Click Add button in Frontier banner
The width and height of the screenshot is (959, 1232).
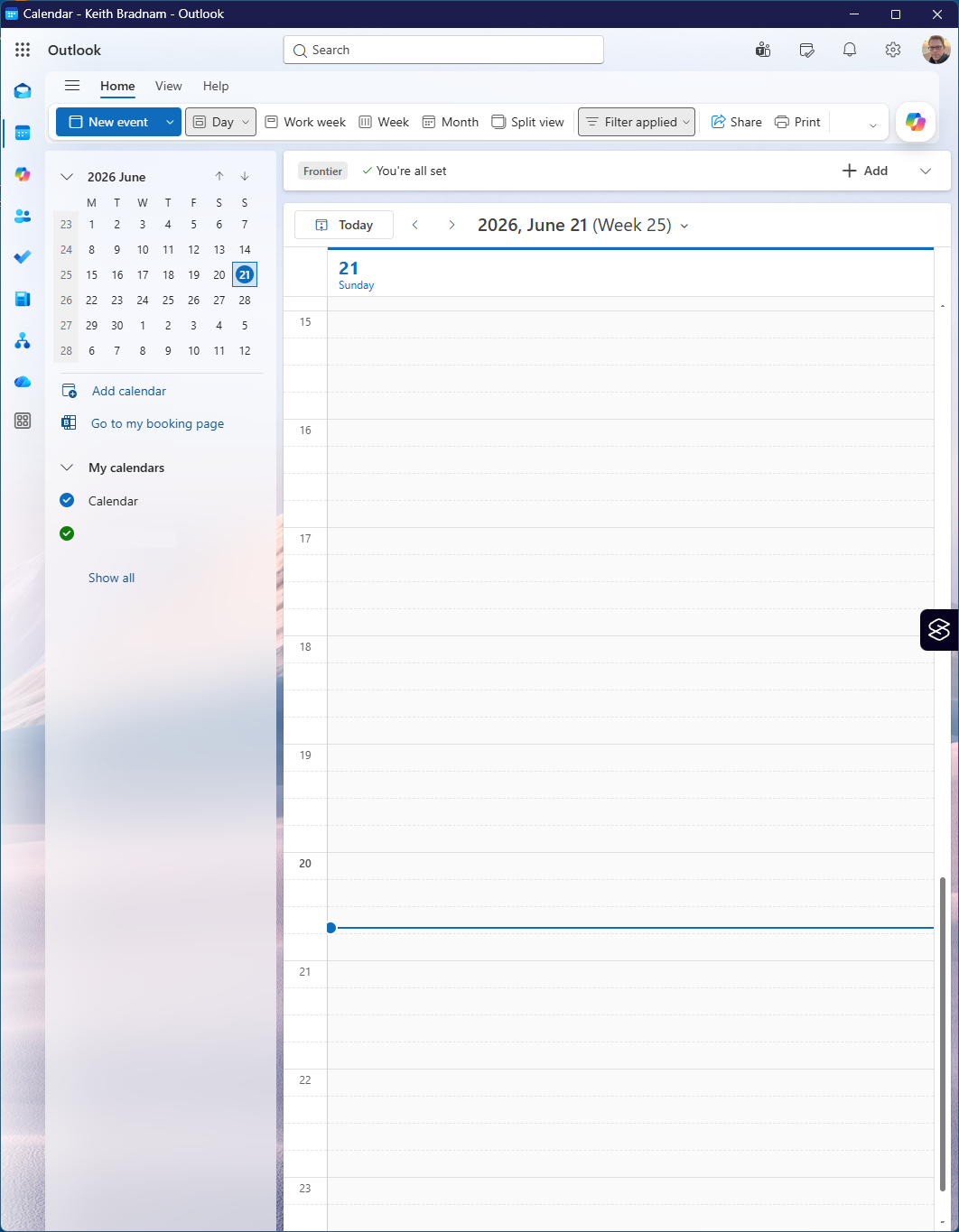(x=865, y=171)
